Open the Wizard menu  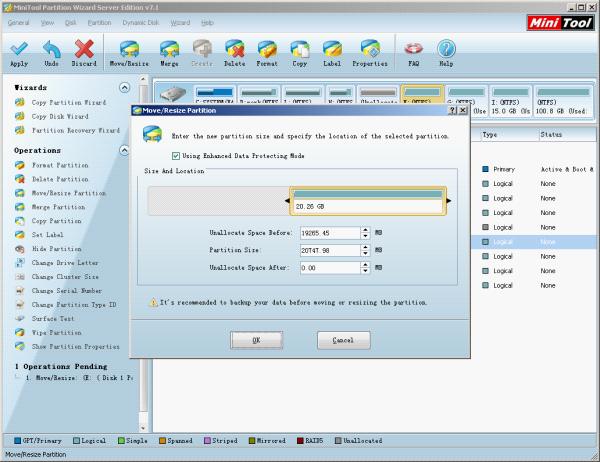point(180,23)
